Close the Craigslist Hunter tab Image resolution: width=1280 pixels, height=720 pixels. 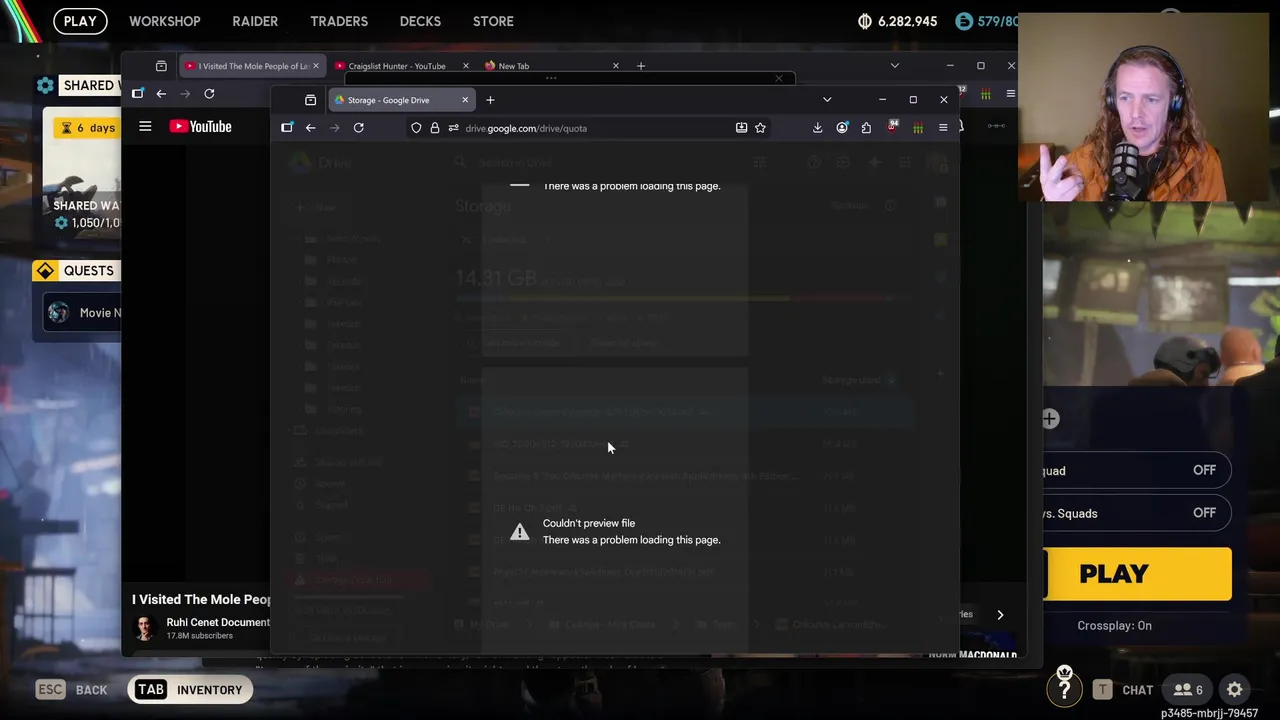tap(465, 66)
